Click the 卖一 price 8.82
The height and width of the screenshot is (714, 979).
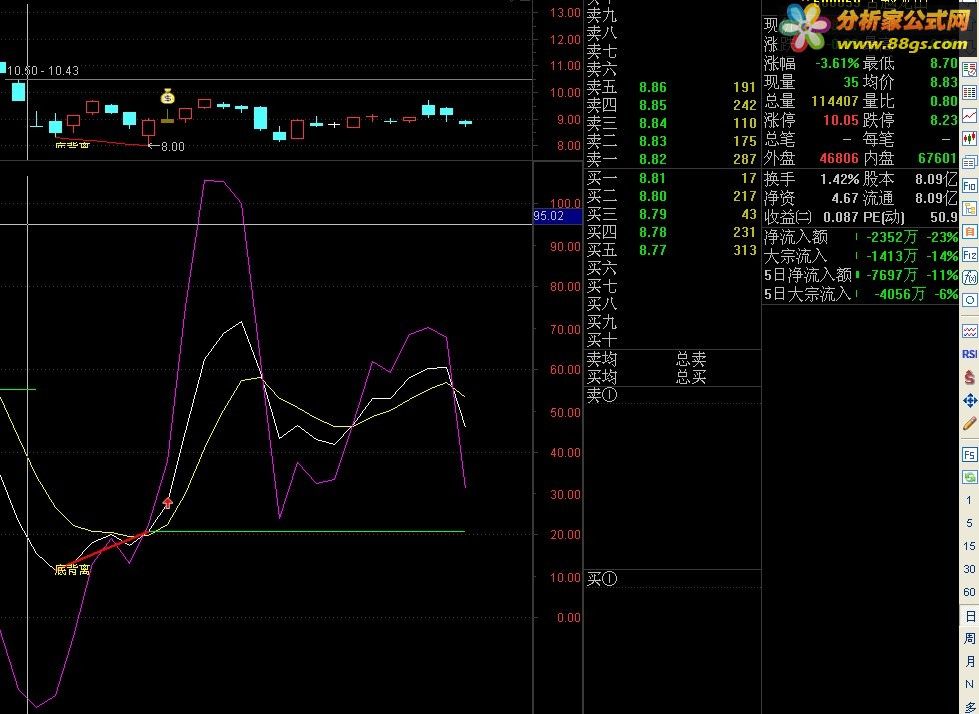point(652,160)
